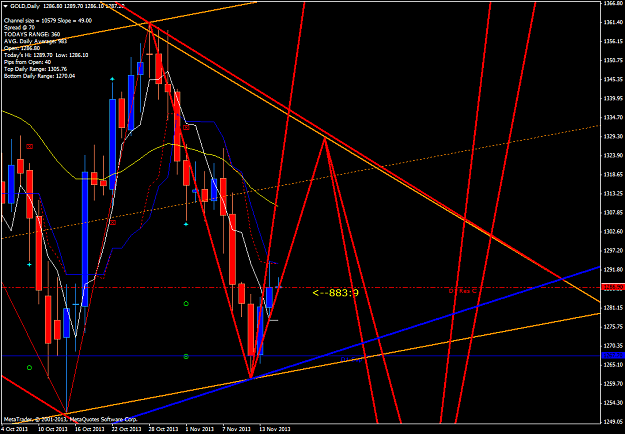This screenshot has height=434, width=625.
Task: Click the 1281.15 price axis label
Action: (613, 308)
